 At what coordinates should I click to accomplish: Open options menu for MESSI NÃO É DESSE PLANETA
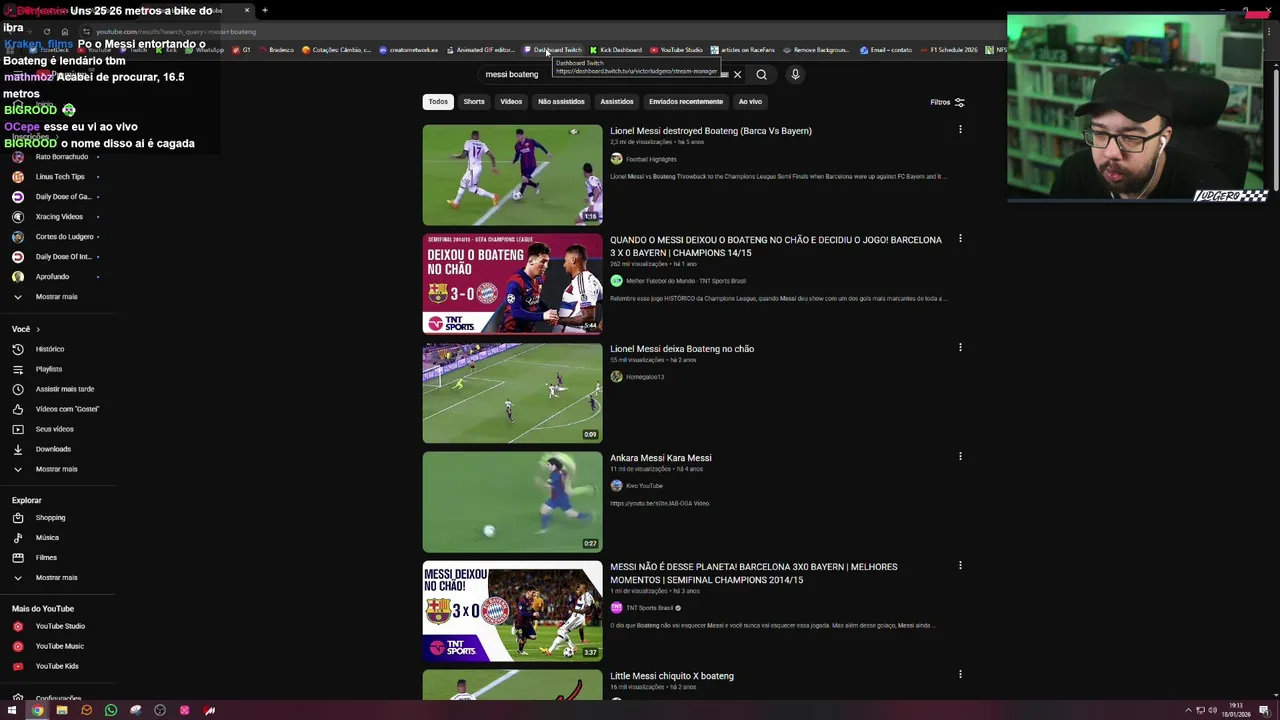coord(960,566)
